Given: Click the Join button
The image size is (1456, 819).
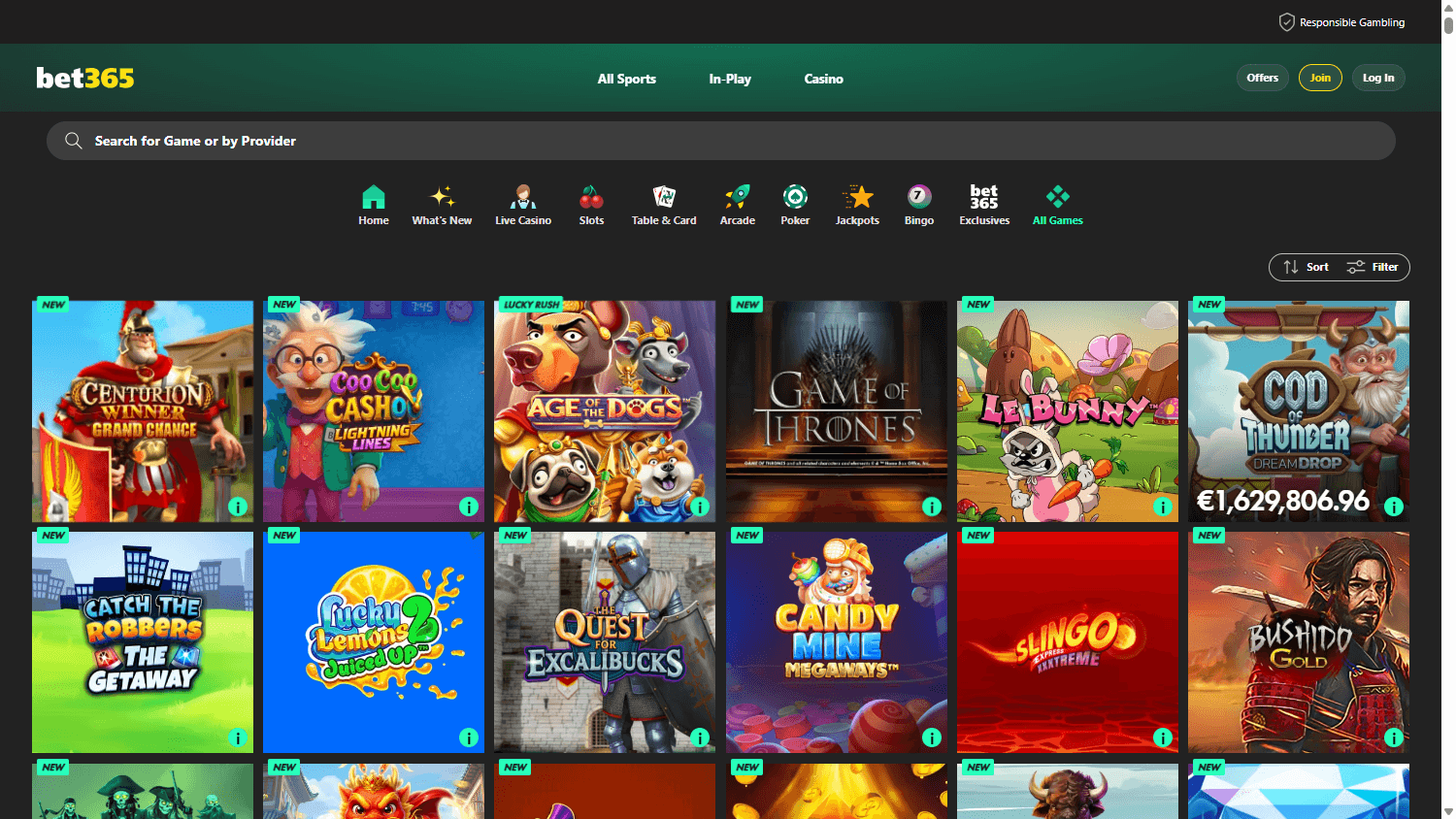Looking at the screenshot, I should (1320, 78).
